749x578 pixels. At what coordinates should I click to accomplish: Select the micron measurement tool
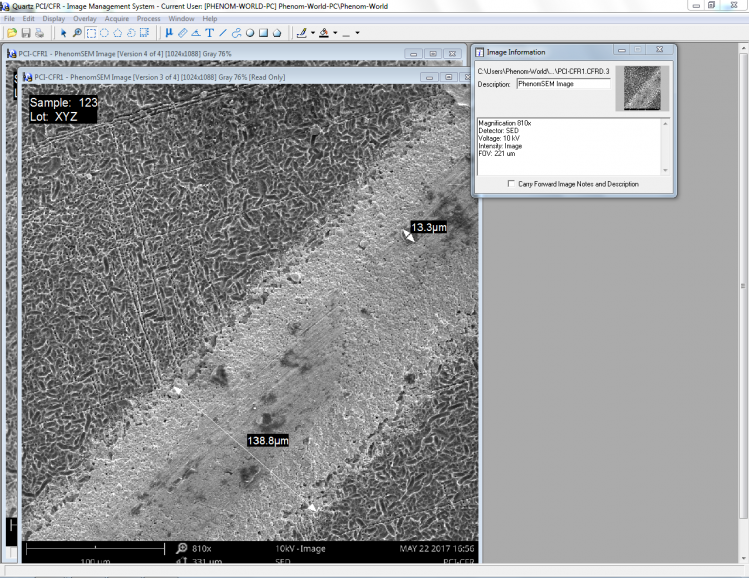point(168,33)
